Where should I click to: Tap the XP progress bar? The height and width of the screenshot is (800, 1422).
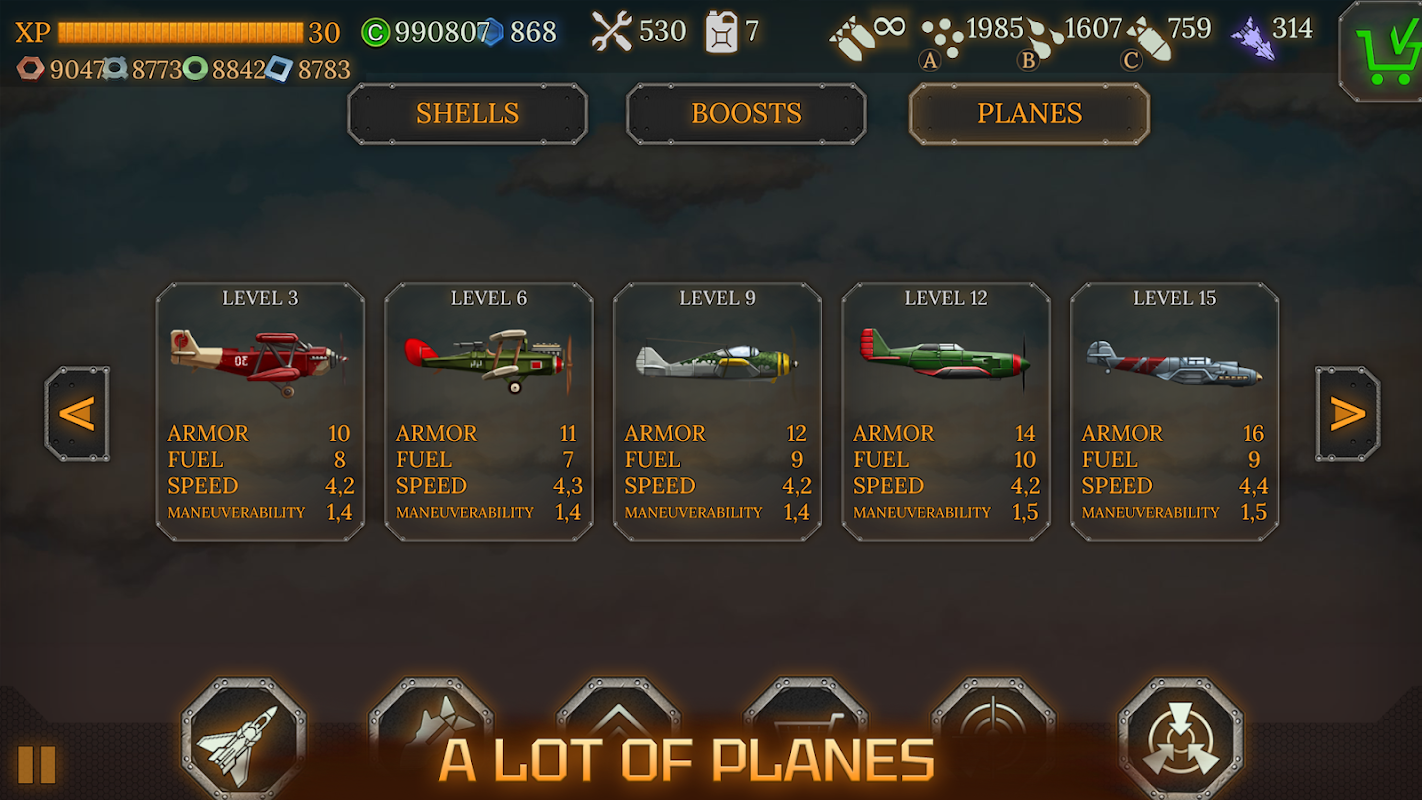point(180,33)
